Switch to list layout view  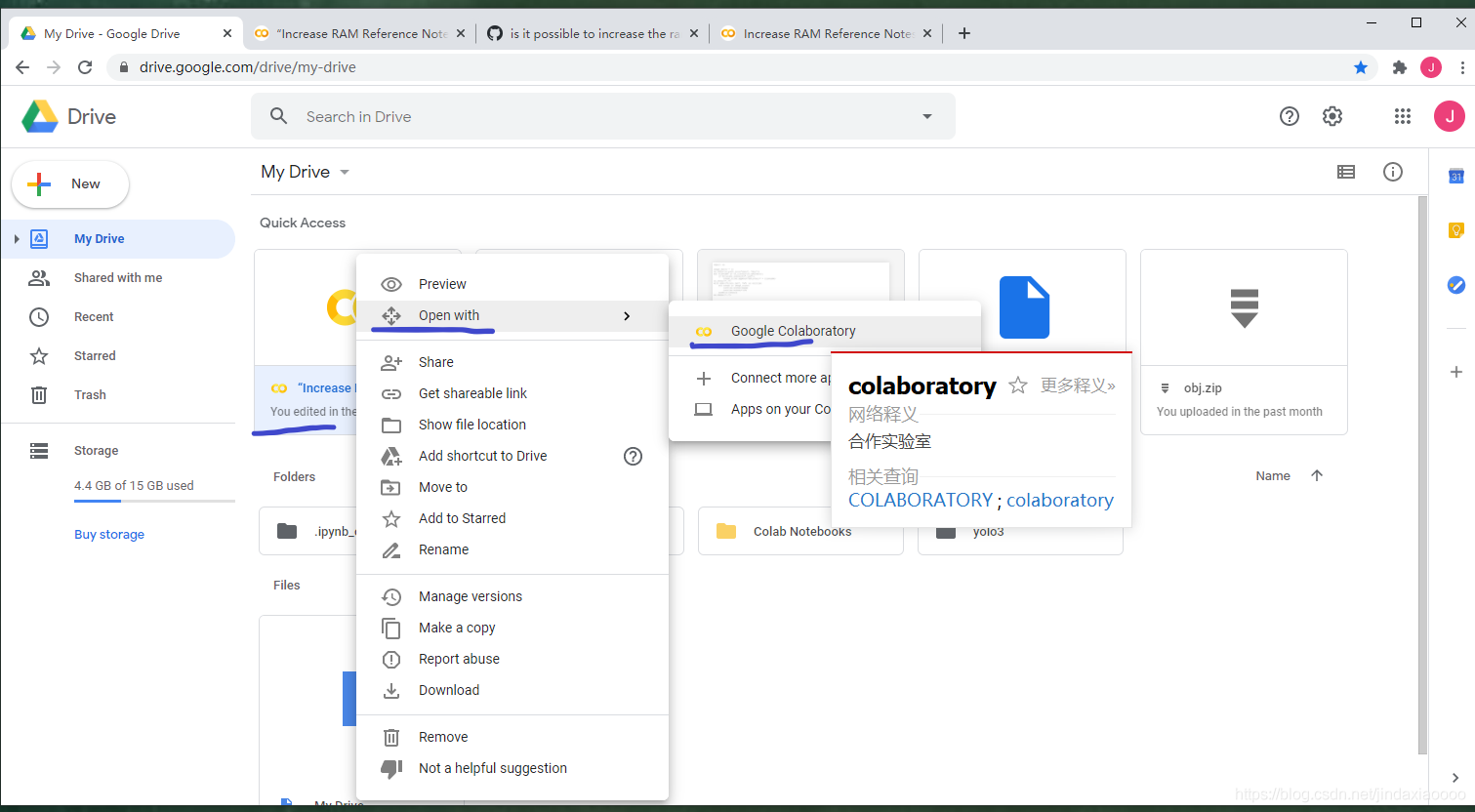tap(1346, 172)
